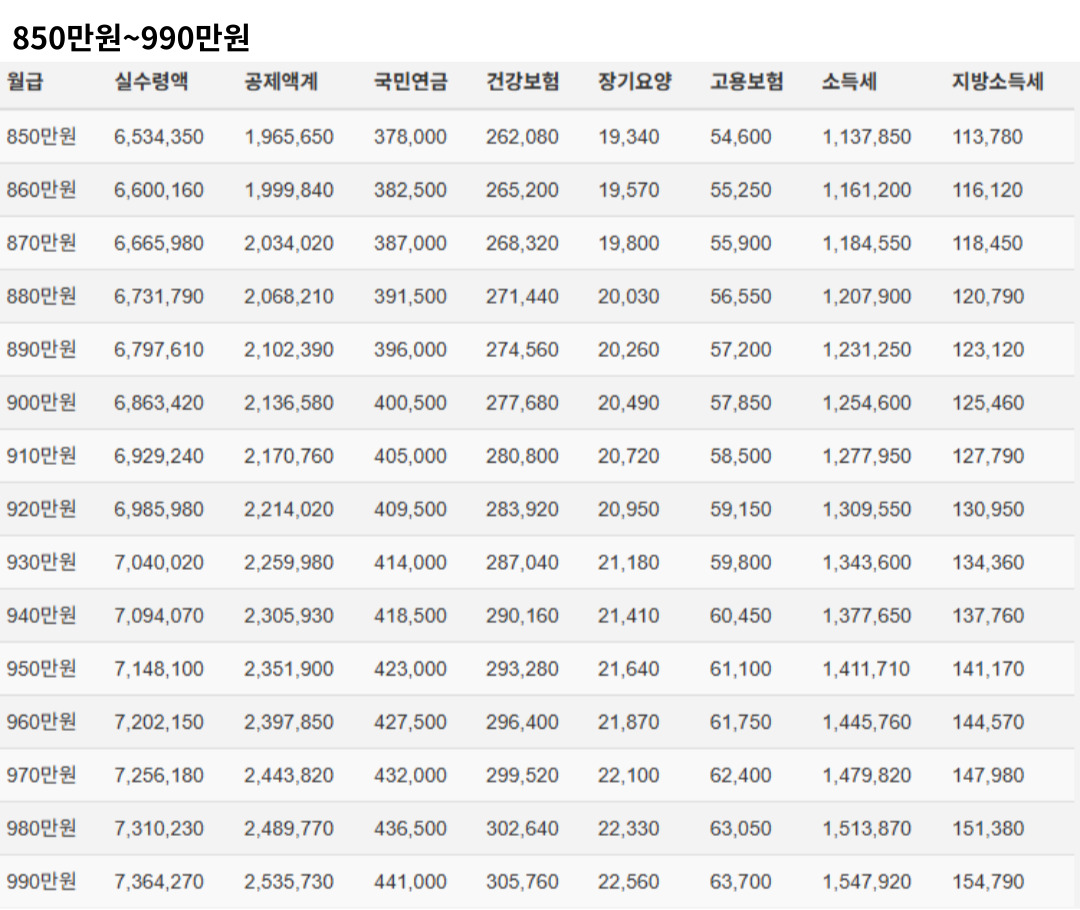Click the 건강보험 column header
The height and width of the screenshot is (910, 1080).
(519, 86)
